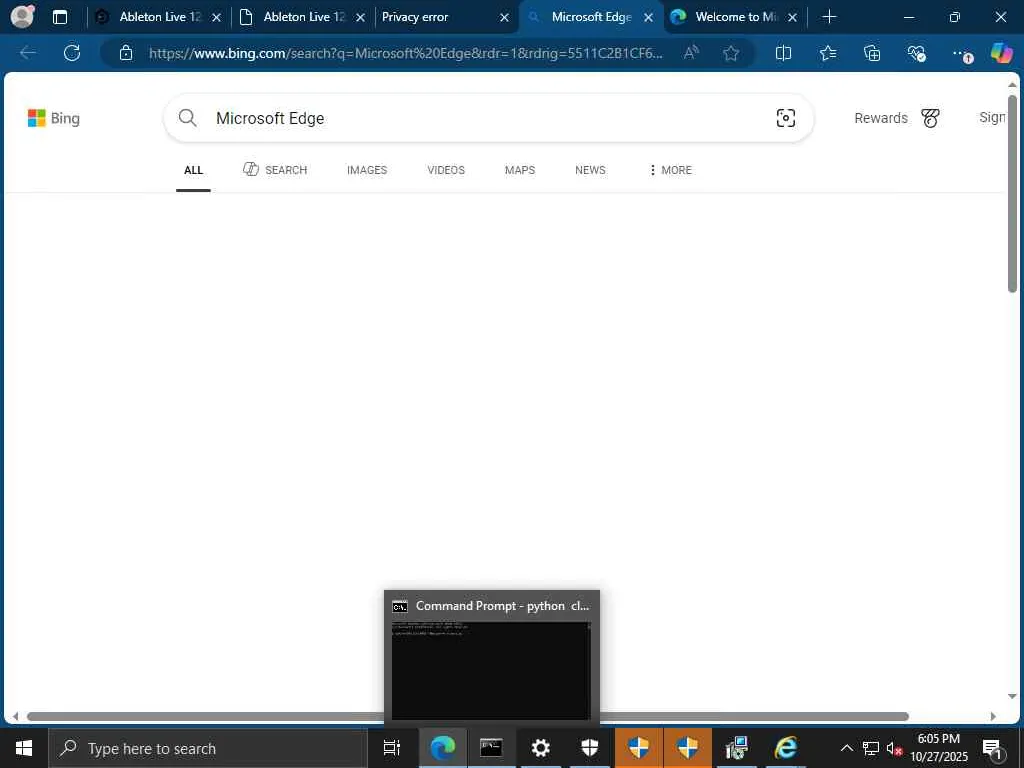Select the Copilot SEARCH tab
This screenshot has height=768, width=1024.
pos(275,170)
